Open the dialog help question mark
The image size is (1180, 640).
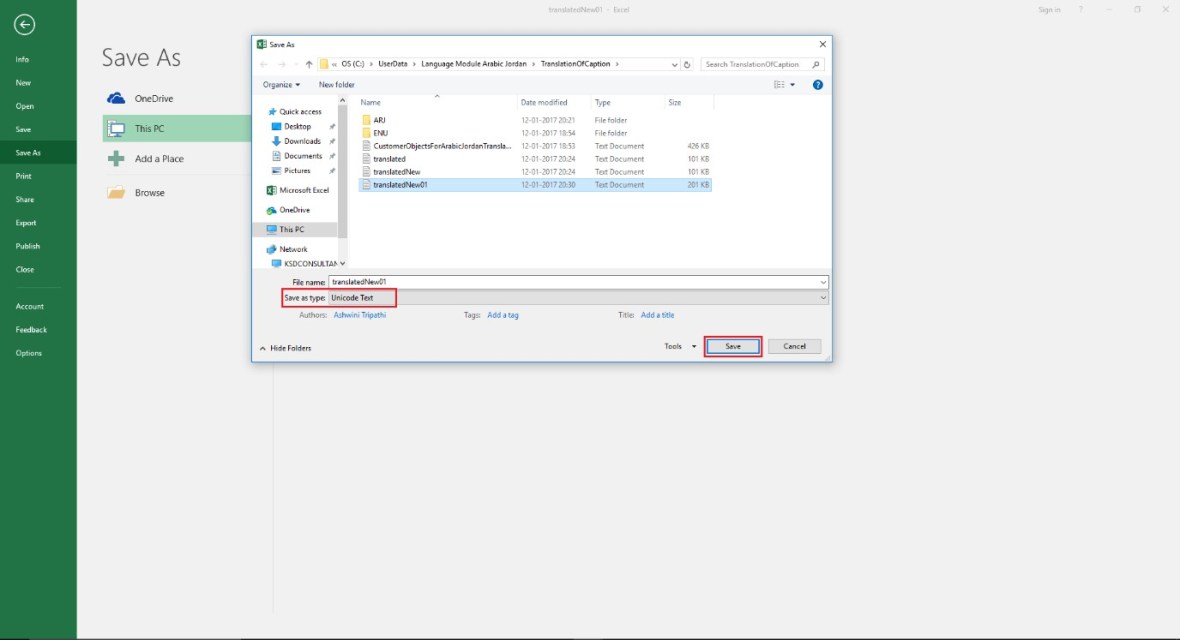coord(817,85)
